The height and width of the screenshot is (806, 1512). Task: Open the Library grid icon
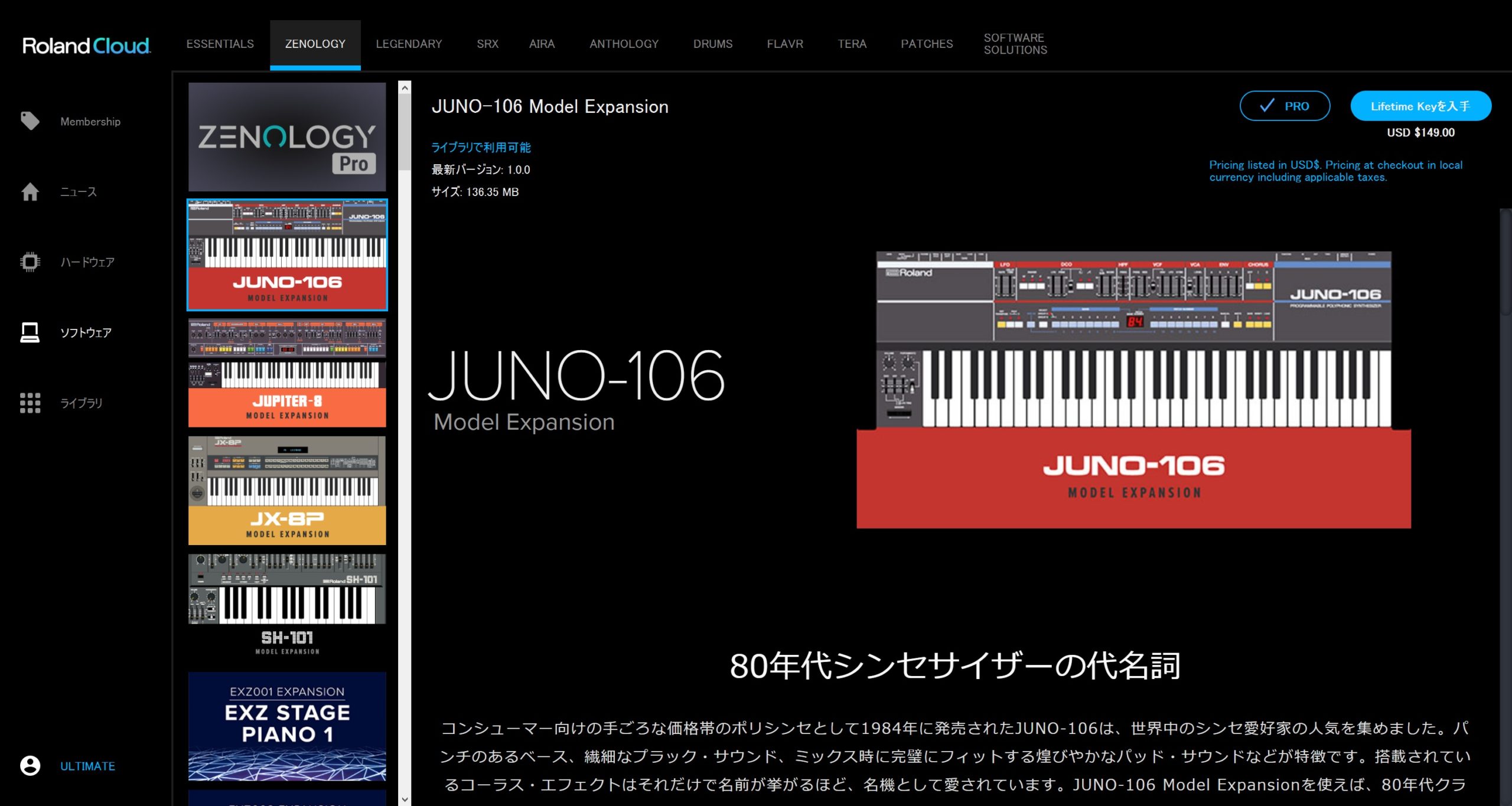coord(30,403)
